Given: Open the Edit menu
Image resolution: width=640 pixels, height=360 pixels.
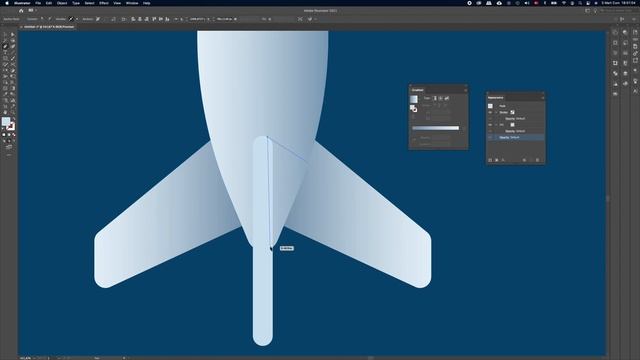Looking at the screenshot, I should coord(49,3).
